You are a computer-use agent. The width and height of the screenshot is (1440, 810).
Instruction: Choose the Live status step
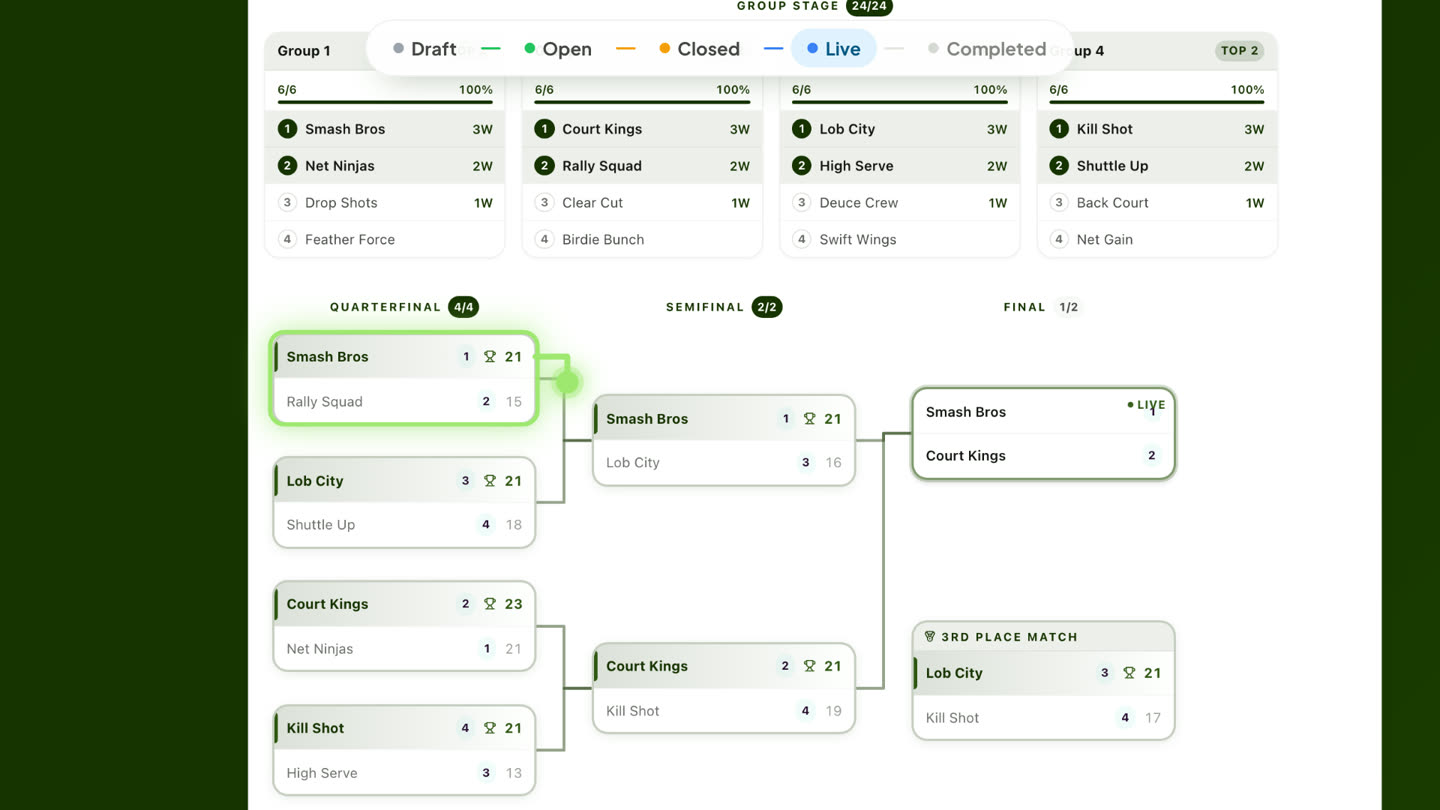(x=833, y=49)
